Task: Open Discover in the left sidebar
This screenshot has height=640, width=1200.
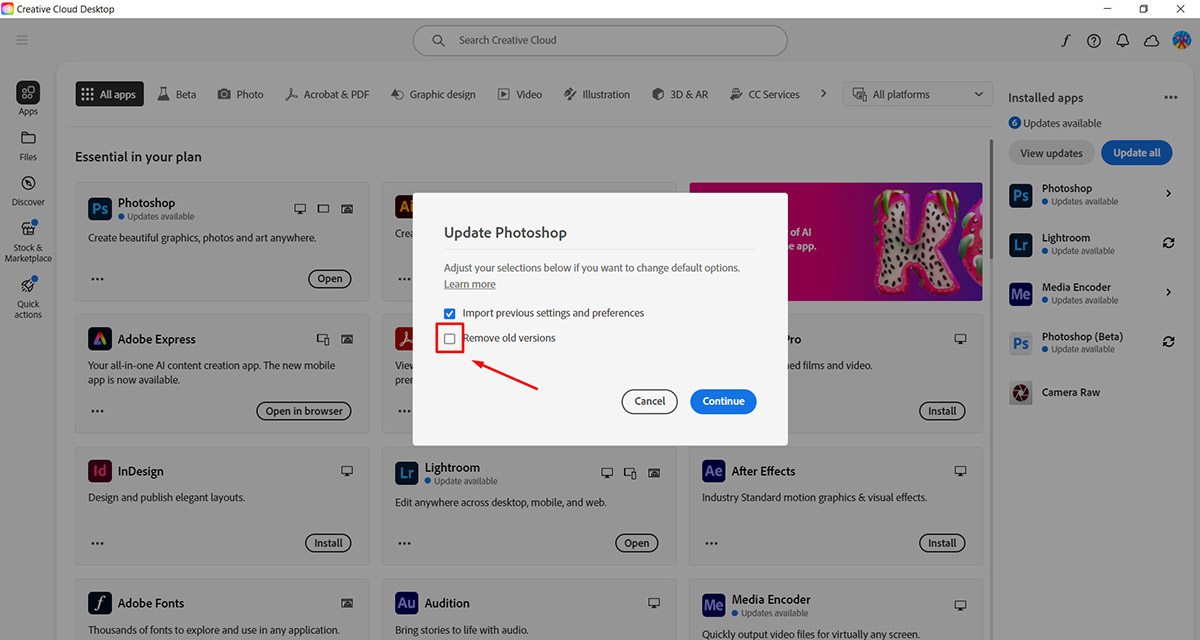Action: coord(28,190)
